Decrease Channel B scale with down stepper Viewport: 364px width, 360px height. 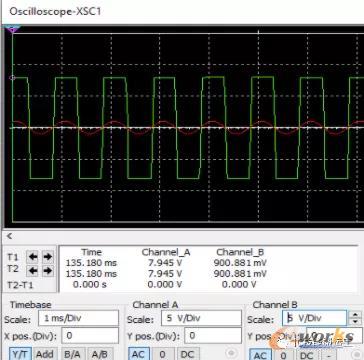coord(356,322)
